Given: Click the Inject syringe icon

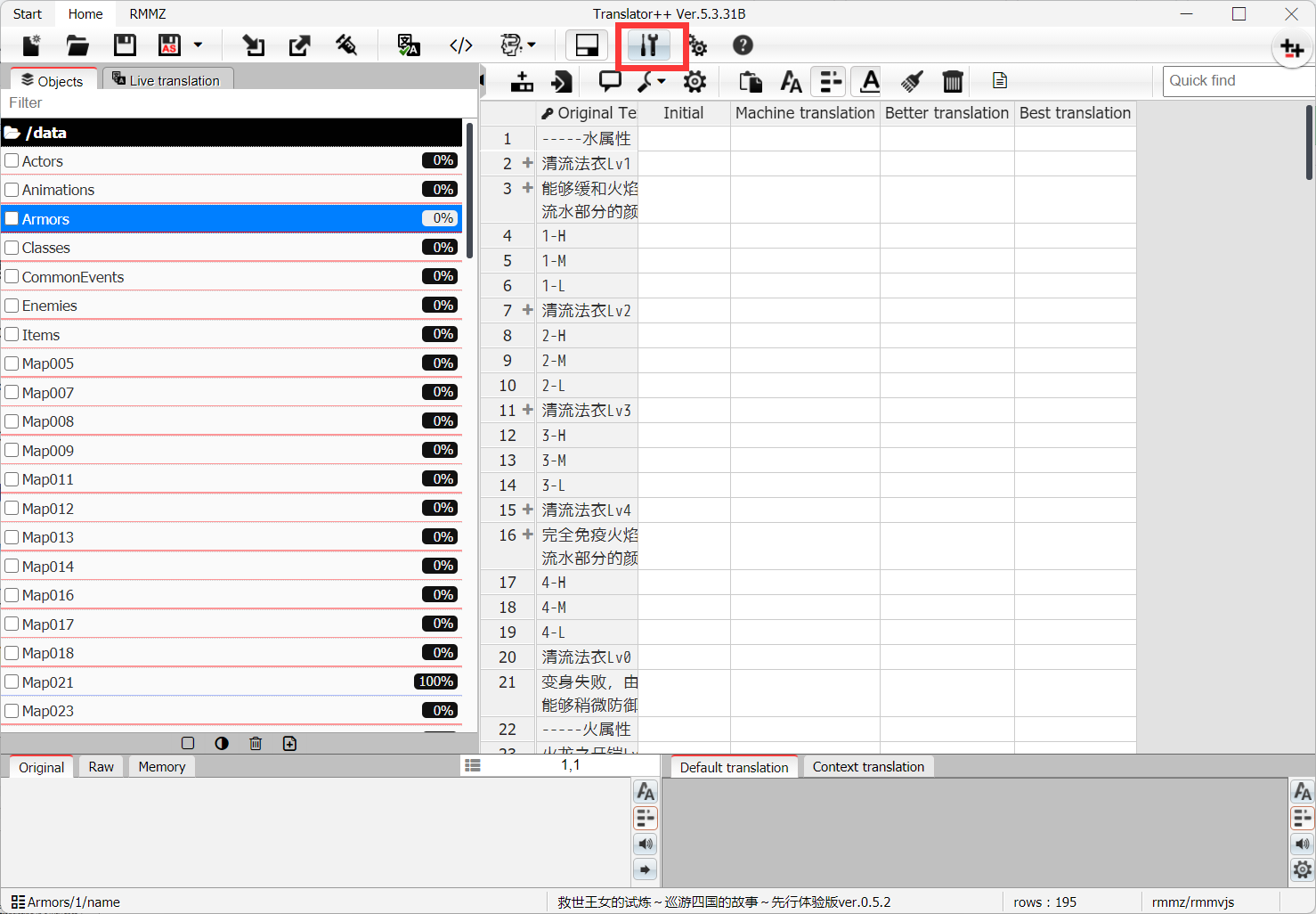Looking at the screenshot, I should [346, 45].
